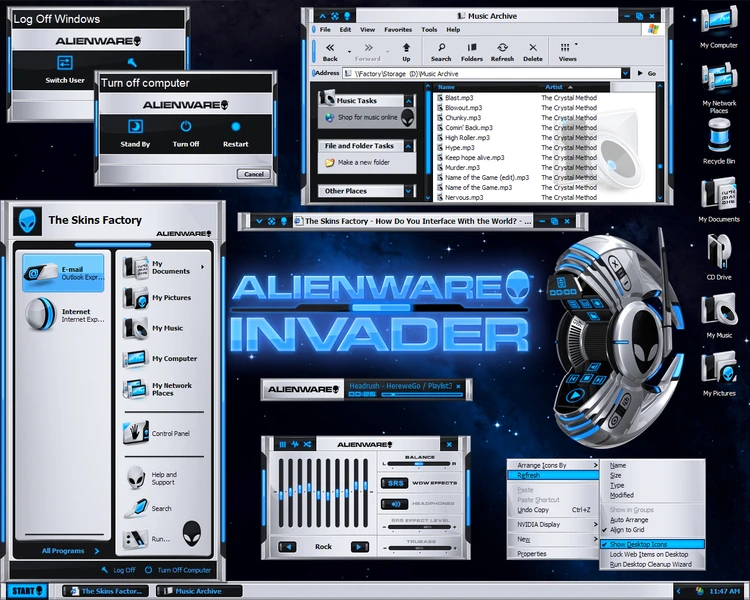Click the Forward toolbar button
The image size is (750, 600).
(368, 52)
